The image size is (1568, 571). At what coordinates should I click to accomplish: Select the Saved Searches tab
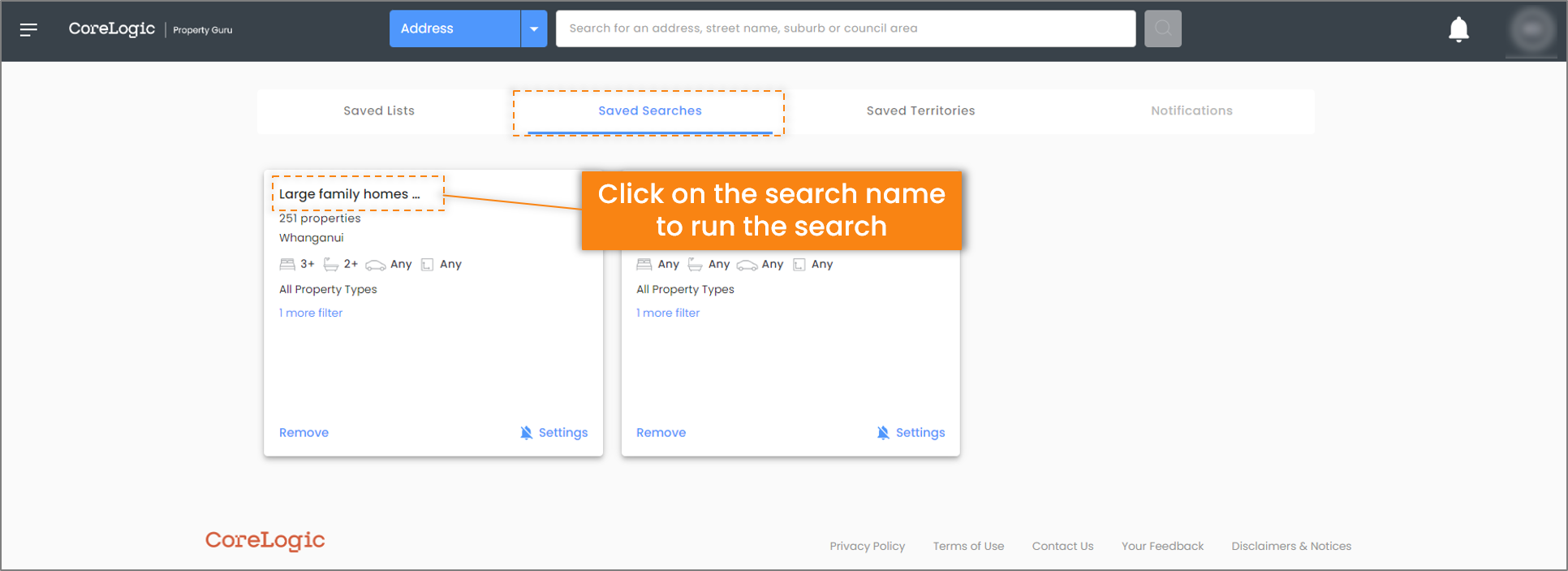[x=650, y=110]
